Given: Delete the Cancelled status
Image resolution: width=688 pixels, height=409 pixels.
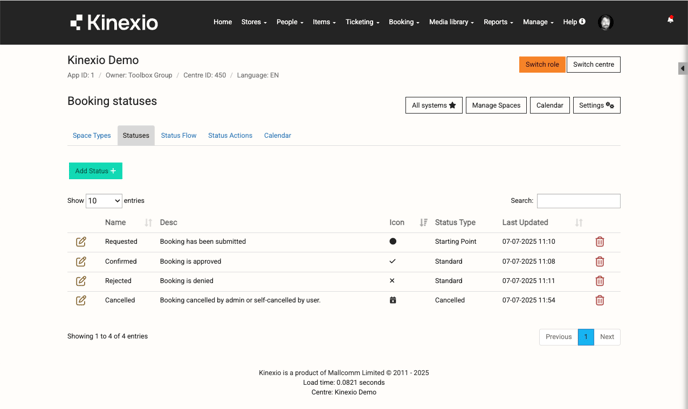Looking at the screenshot, I should tap(600, 300).
